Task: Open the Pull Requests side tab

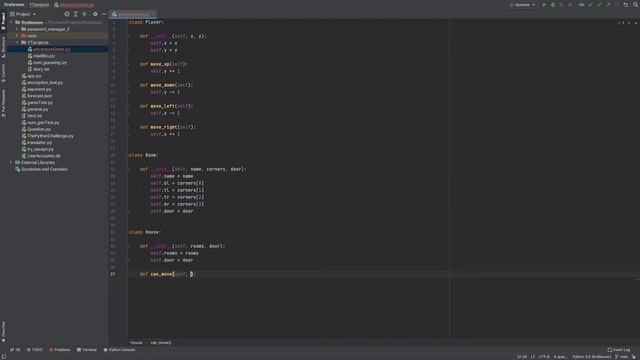Action: pos(3,104)
